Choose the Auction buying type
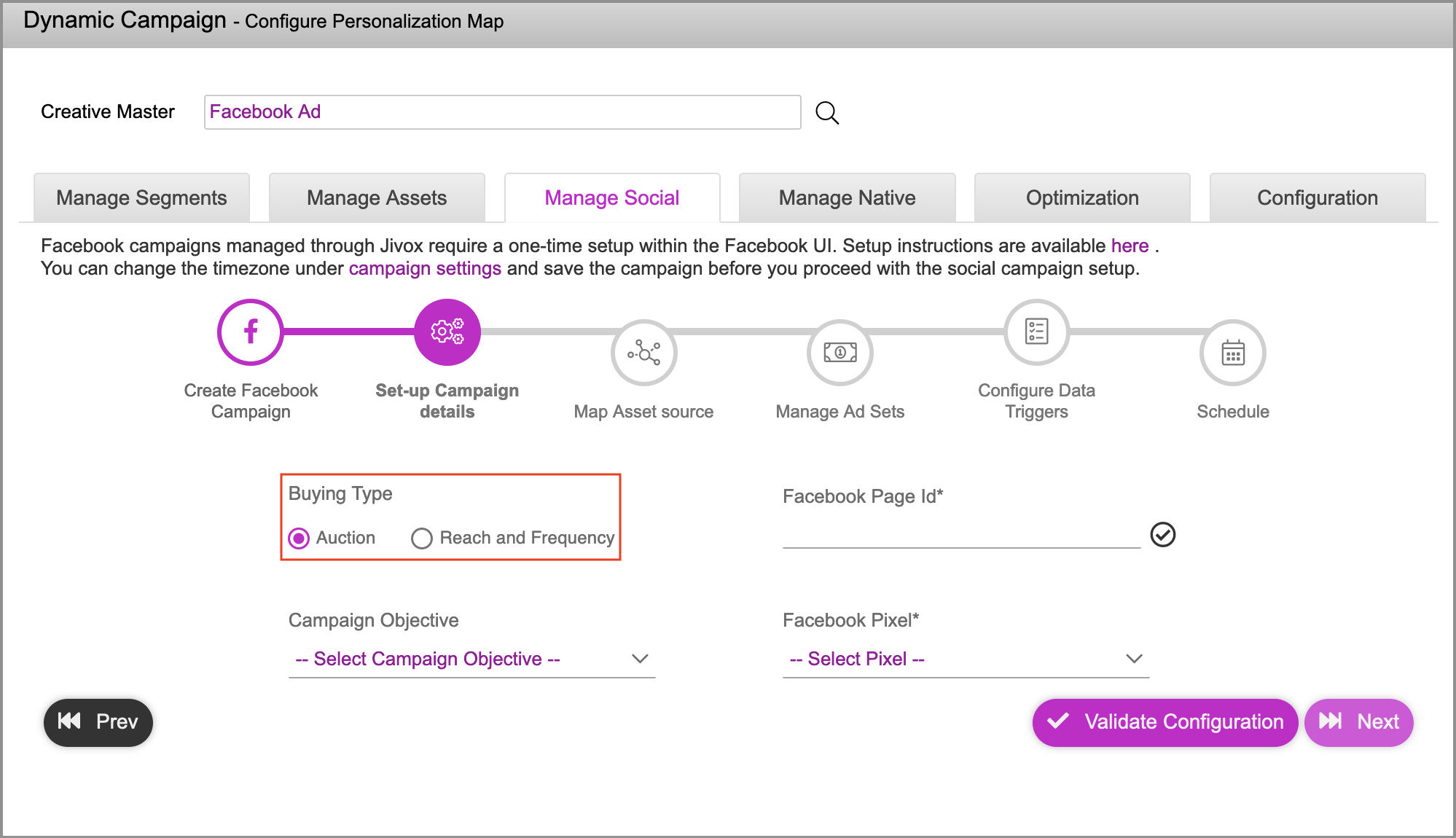Image resolution: width=1456 pixels, height=838 pixels. click(299, 539)
